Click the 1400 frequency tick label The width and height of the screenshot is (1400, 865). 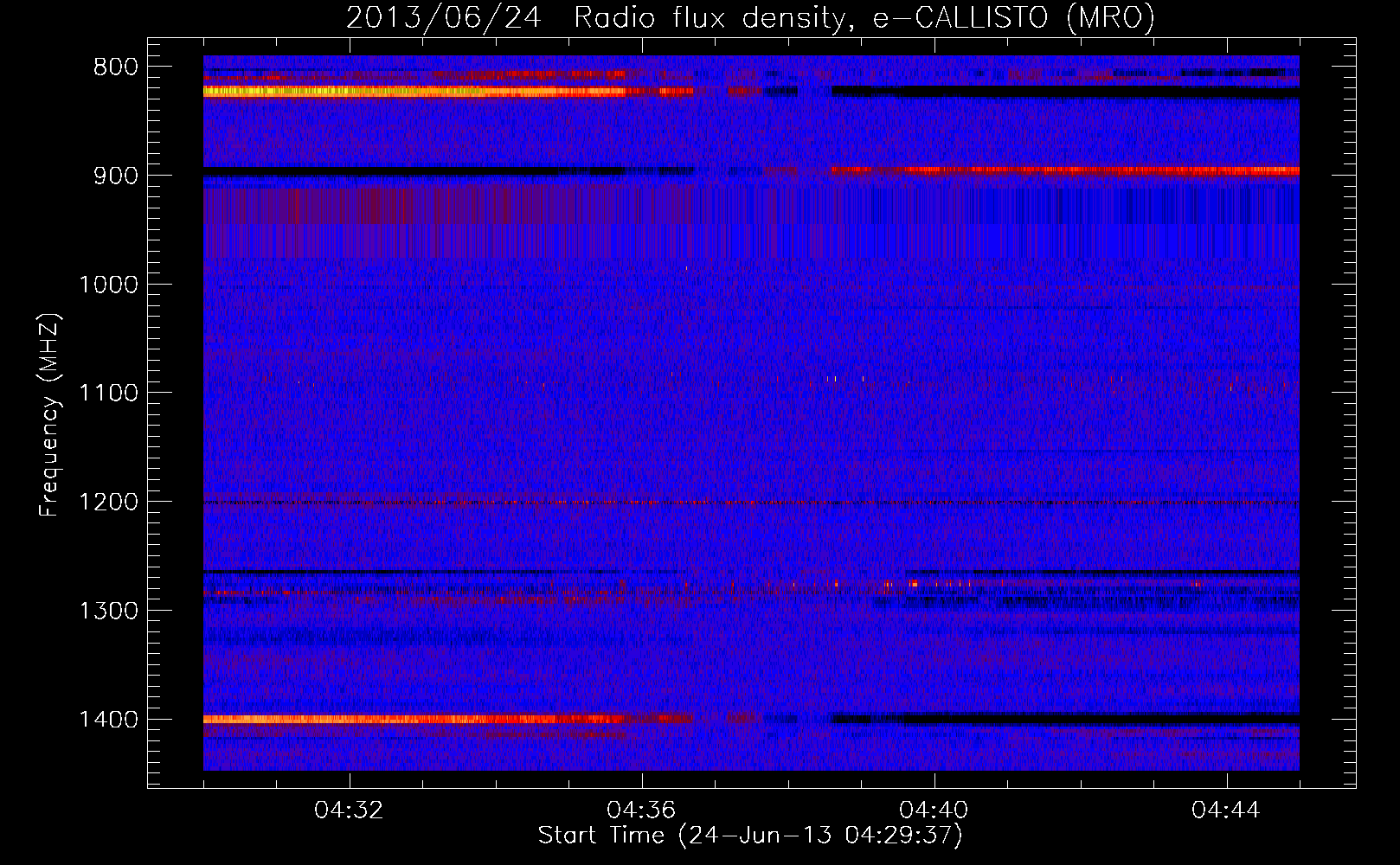click(109, 720)
